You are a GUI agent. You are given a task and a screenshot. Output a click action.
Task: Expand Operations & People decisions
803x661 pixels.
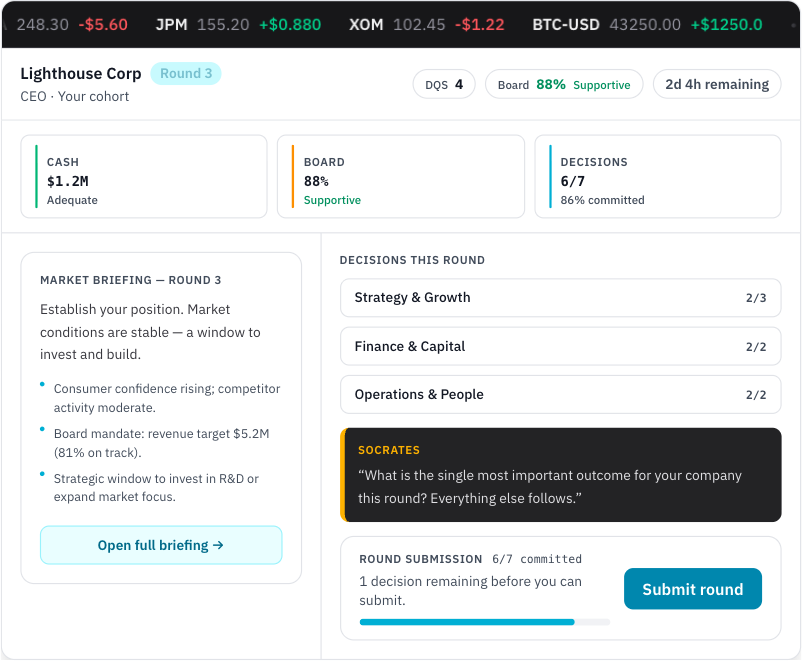coord(560,395)
